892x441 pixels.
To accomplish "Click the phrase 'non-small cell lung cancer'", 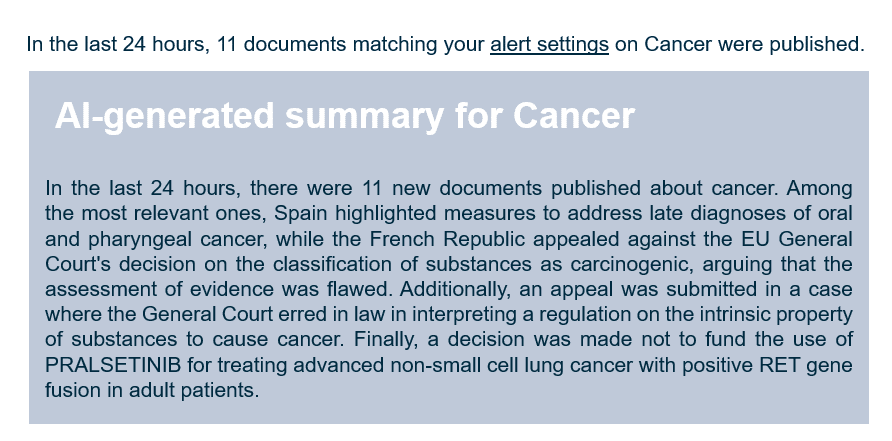I will coord(468,365).
